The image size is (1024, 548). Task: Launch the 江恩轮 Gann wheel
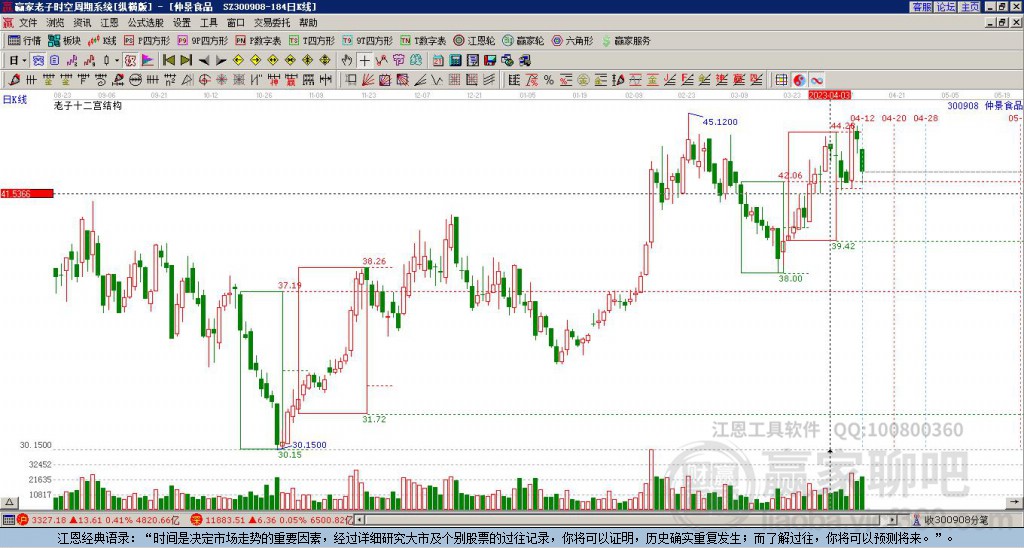tap(473, 40)
